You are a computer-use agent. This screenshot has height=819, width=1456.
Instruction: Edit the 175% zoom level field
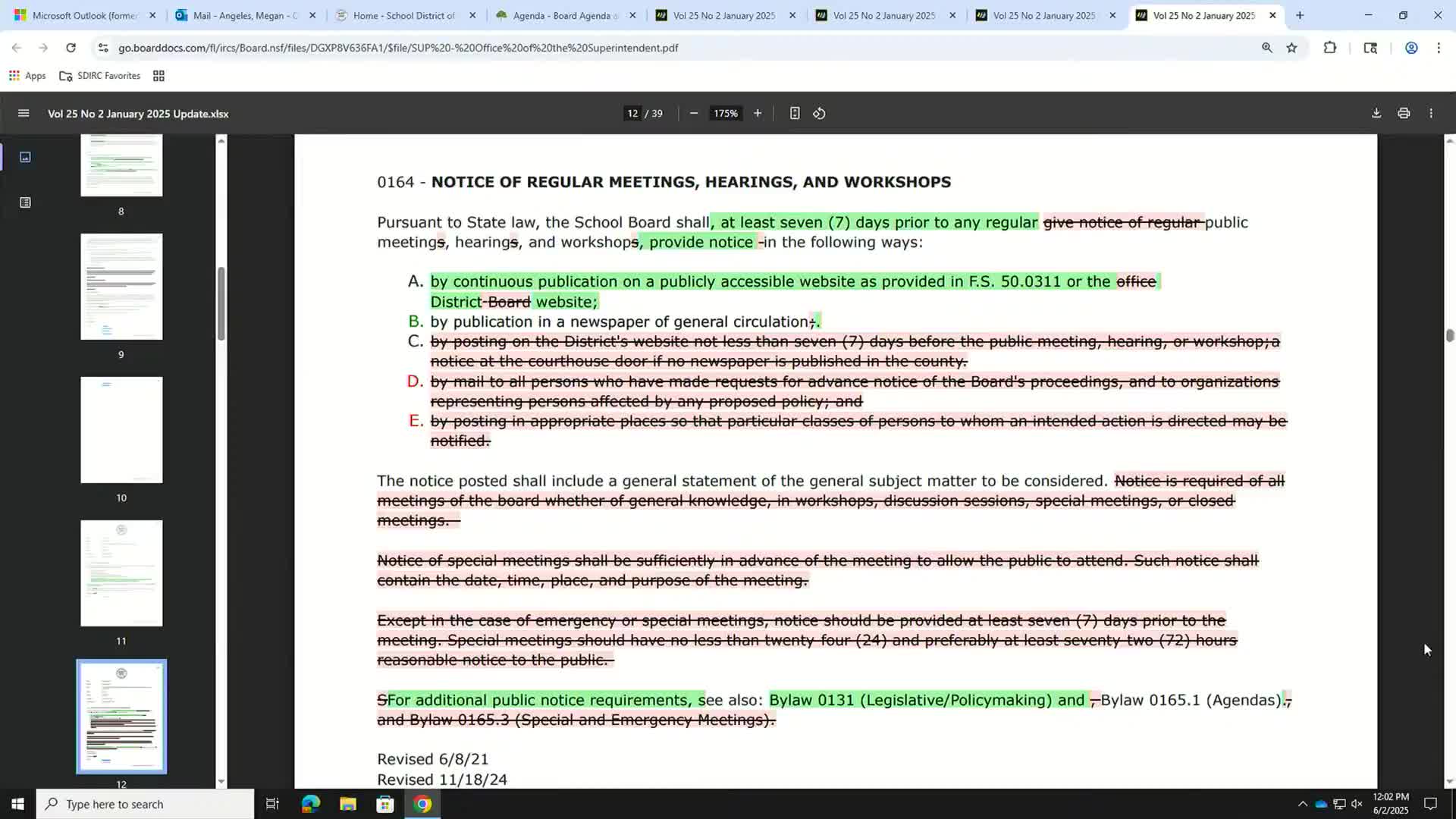pos(725,114)
